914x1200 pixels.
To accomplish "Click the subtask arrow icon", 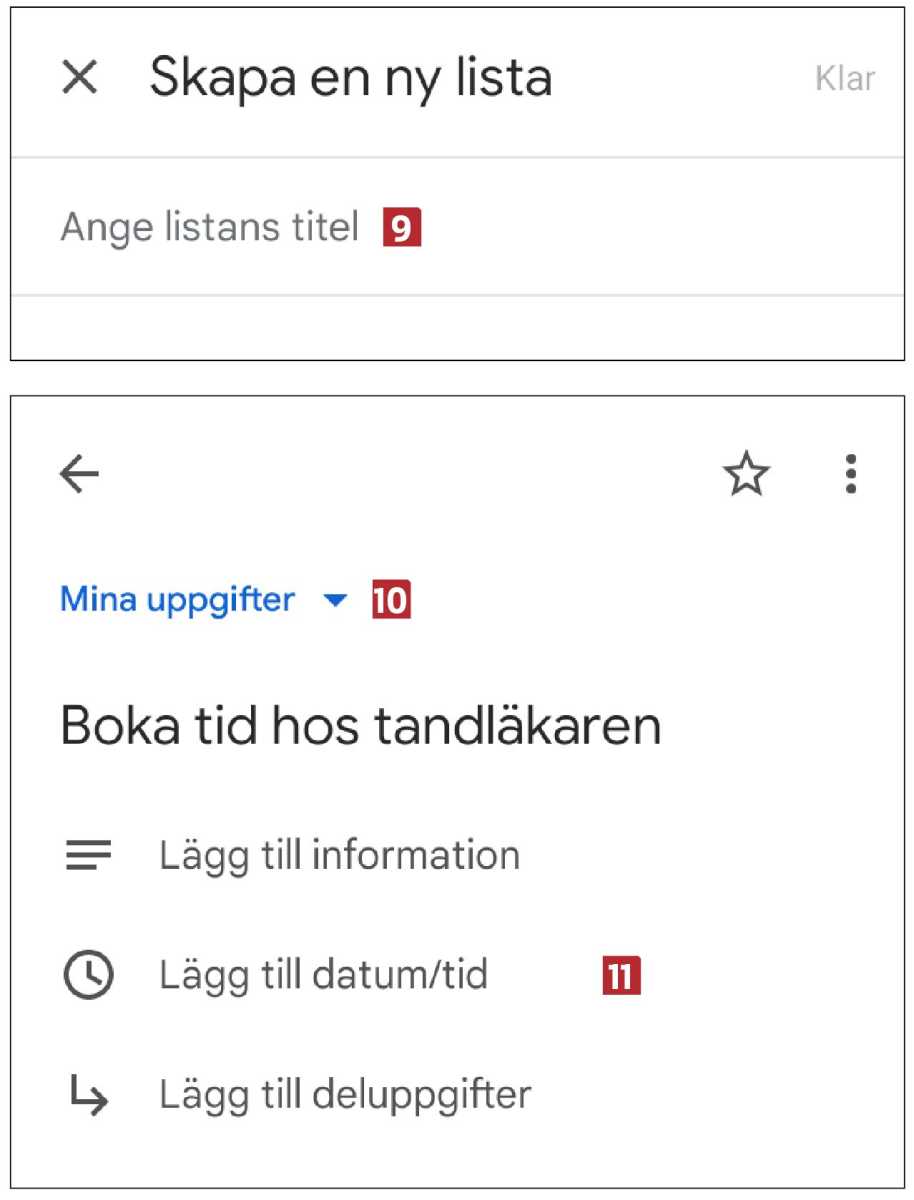I will tap(88, 1095).
